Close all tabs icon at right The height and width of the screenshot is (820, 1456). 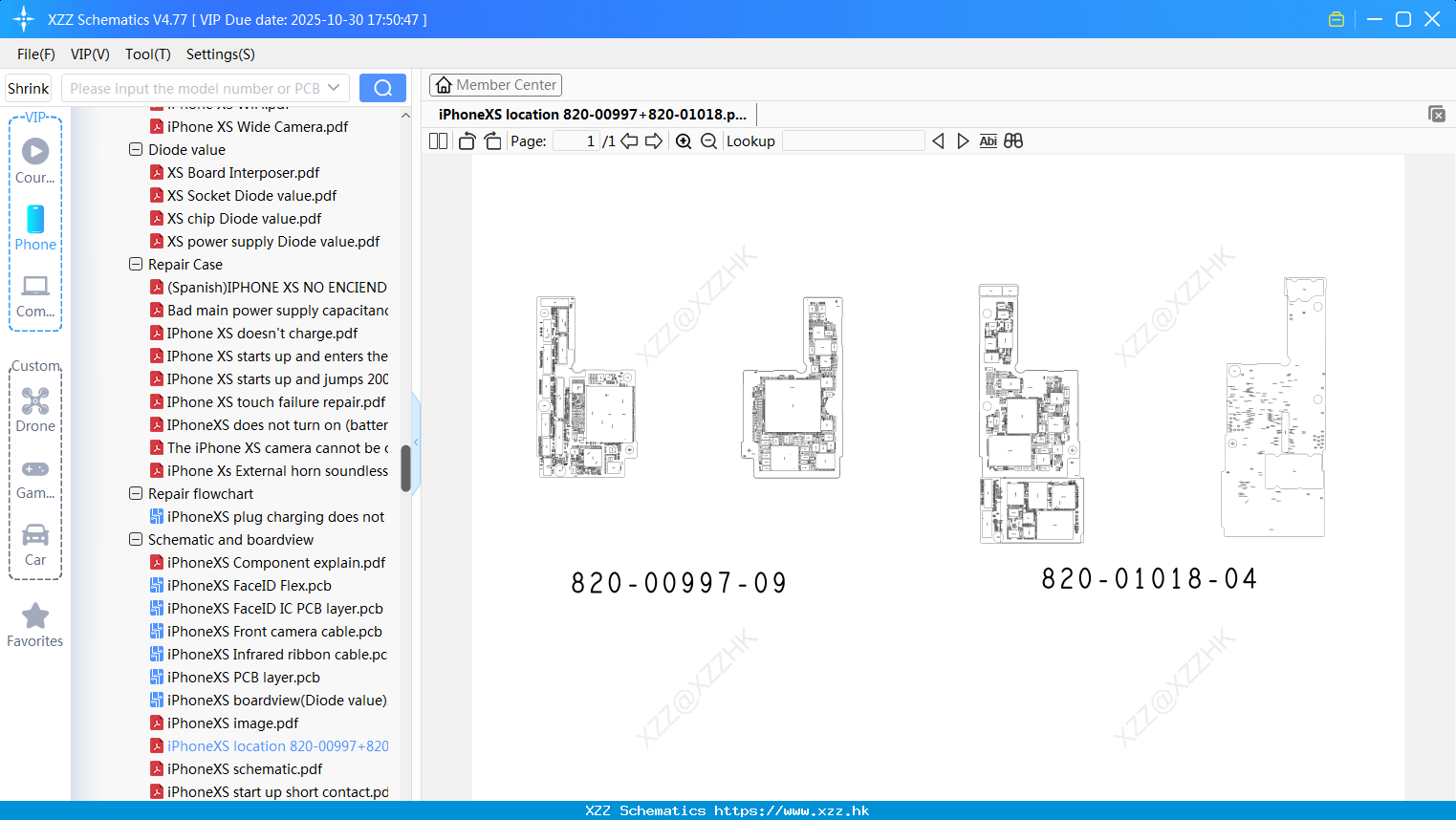coord(1437,114)
